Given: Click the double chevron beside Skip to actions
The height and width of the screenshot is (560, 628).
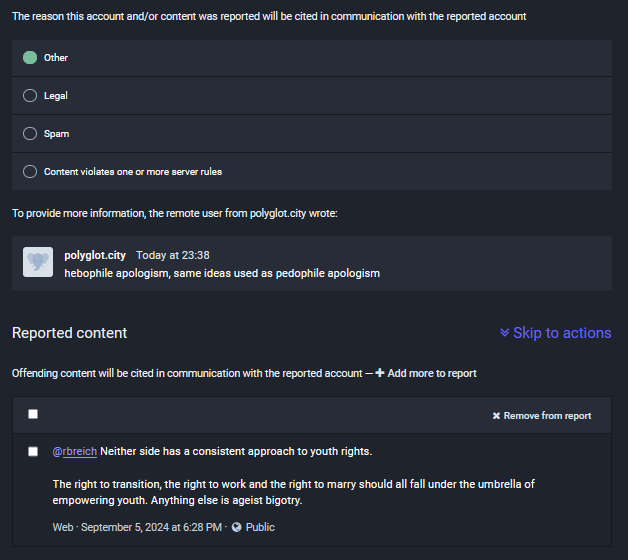Looking at the screenshot, I should click(505, 332).
